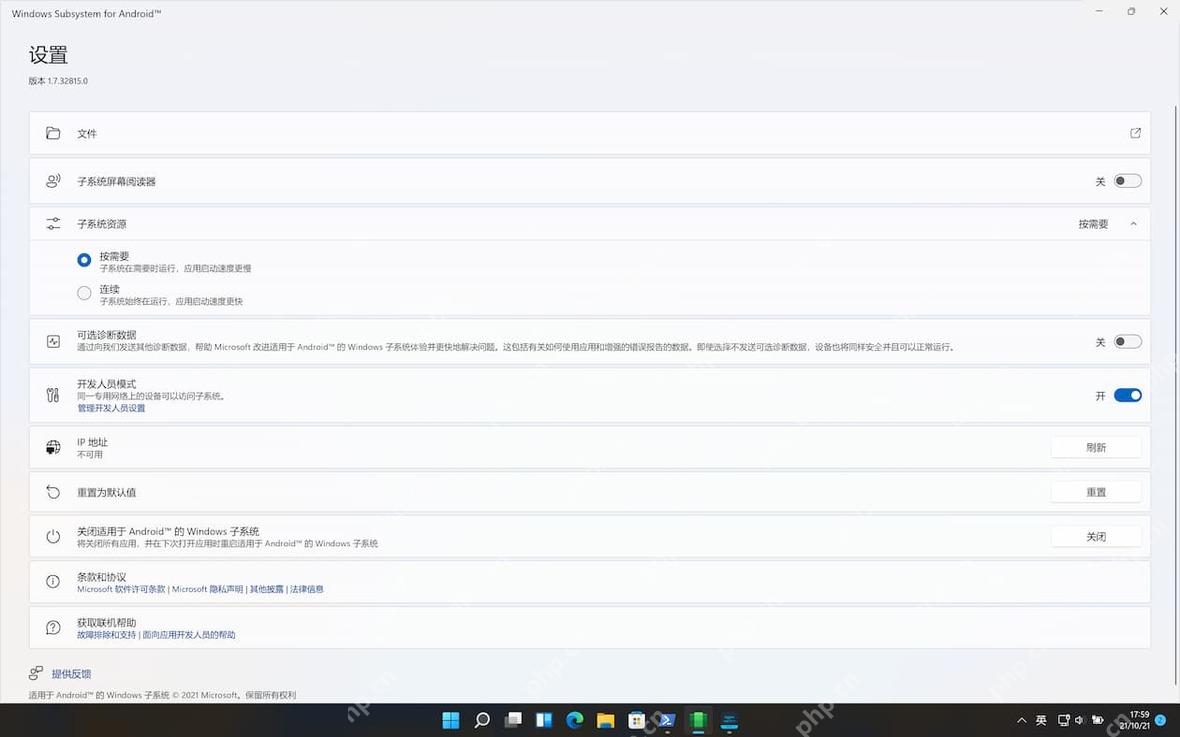Open the 故障排除和支持 link
This screenshot has width=1180, height=737.
106,635
